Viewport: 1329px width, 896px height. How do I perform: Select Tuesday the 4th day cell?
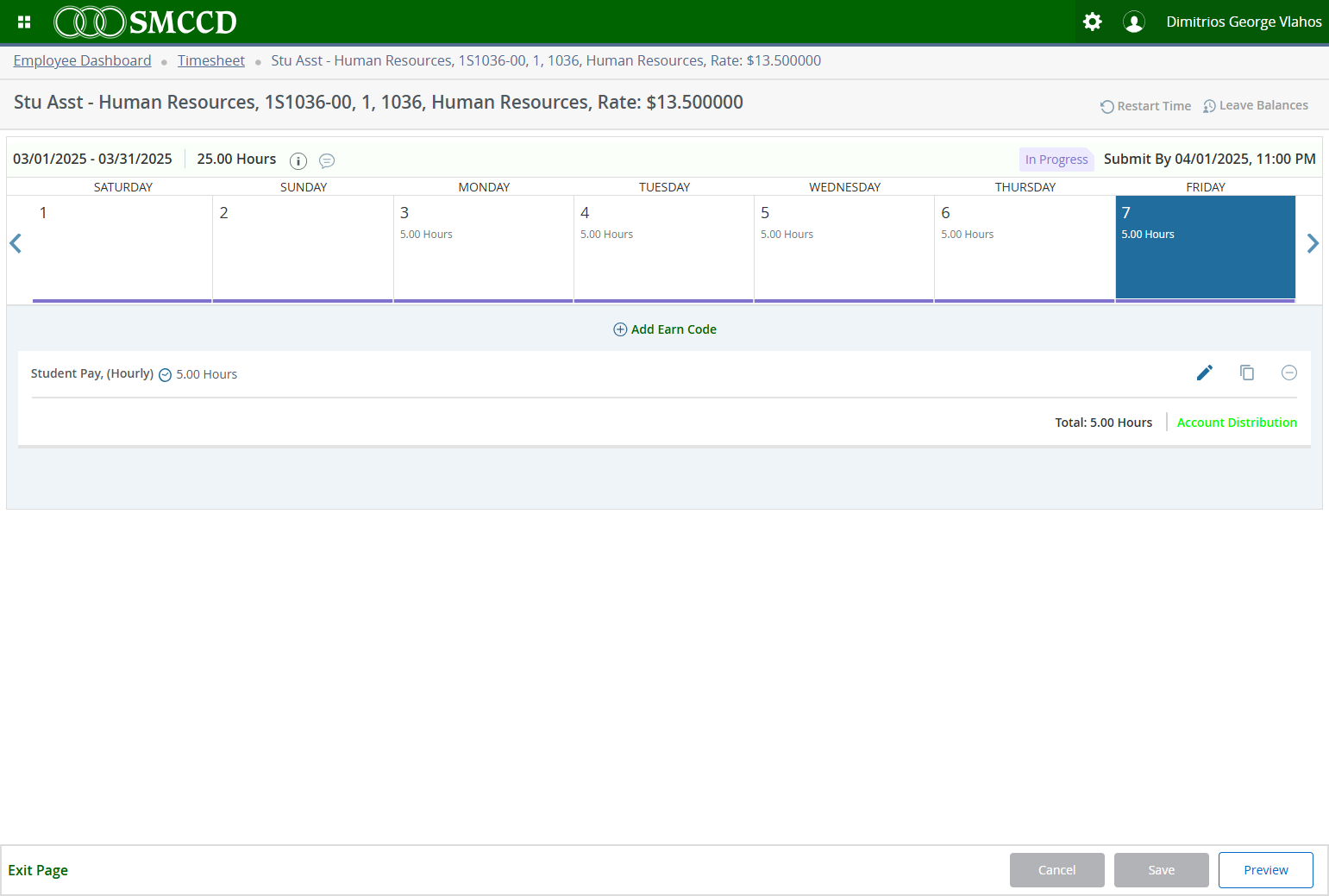click(664, 248)
